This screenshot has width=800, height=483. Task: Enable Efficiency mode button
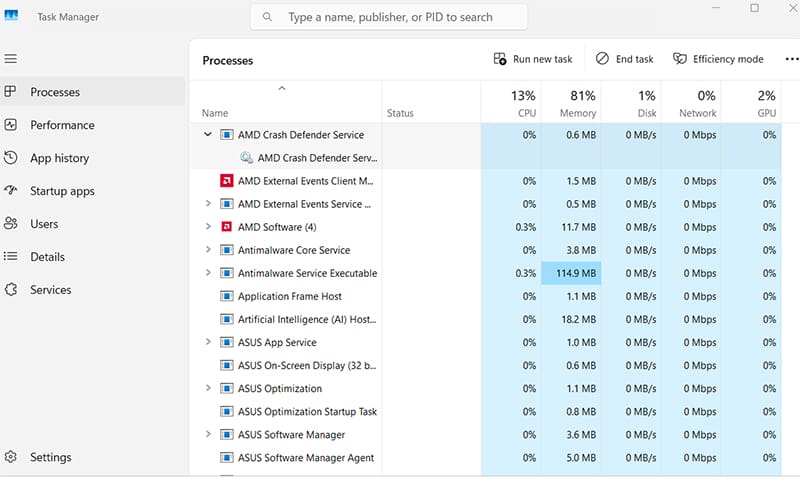(x=718, y=59)
